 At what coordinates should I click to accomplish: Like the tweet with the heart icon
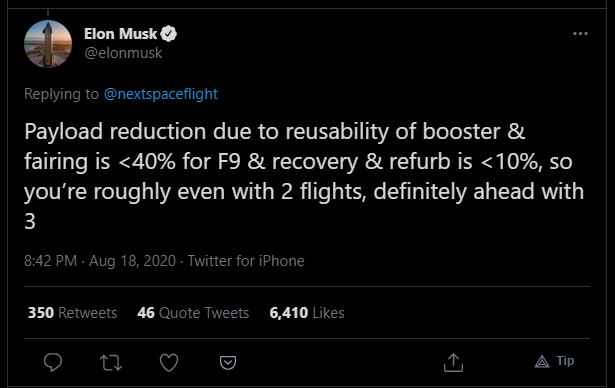tap(169, 362)
